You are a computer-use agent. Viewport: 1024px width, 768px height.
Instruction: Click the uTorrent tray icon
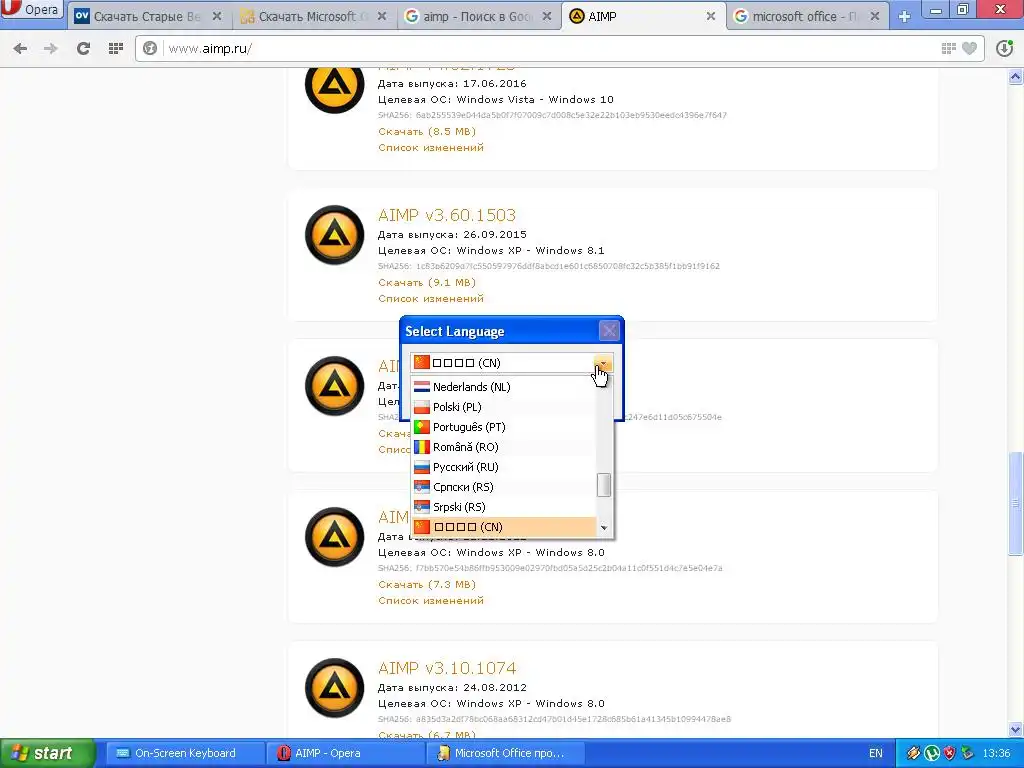pyautogui.click(x=932, y=753)
